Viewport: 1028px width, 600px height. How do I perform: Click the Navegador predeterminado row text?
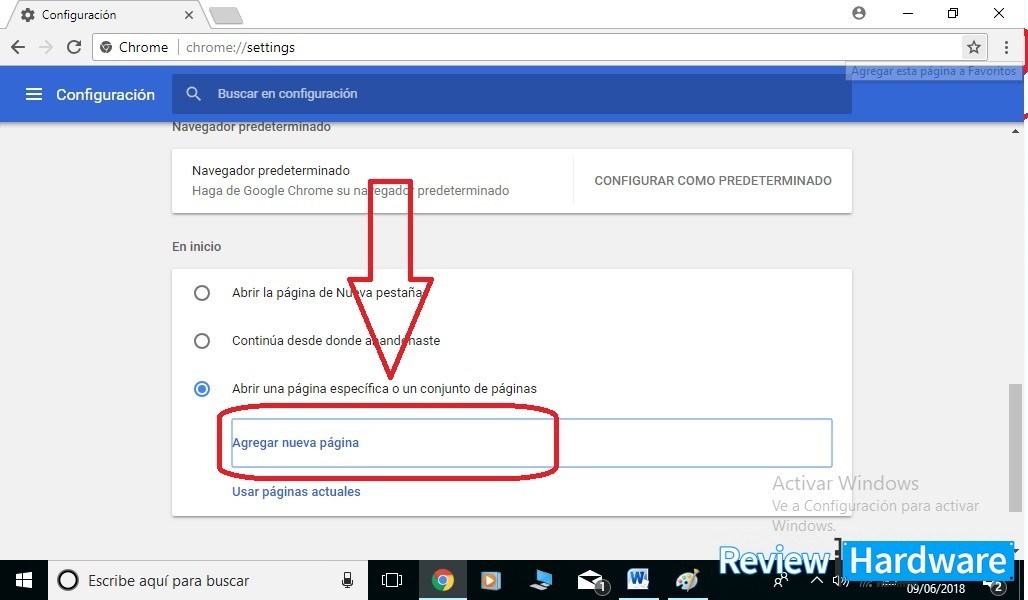tap(271, 170)
